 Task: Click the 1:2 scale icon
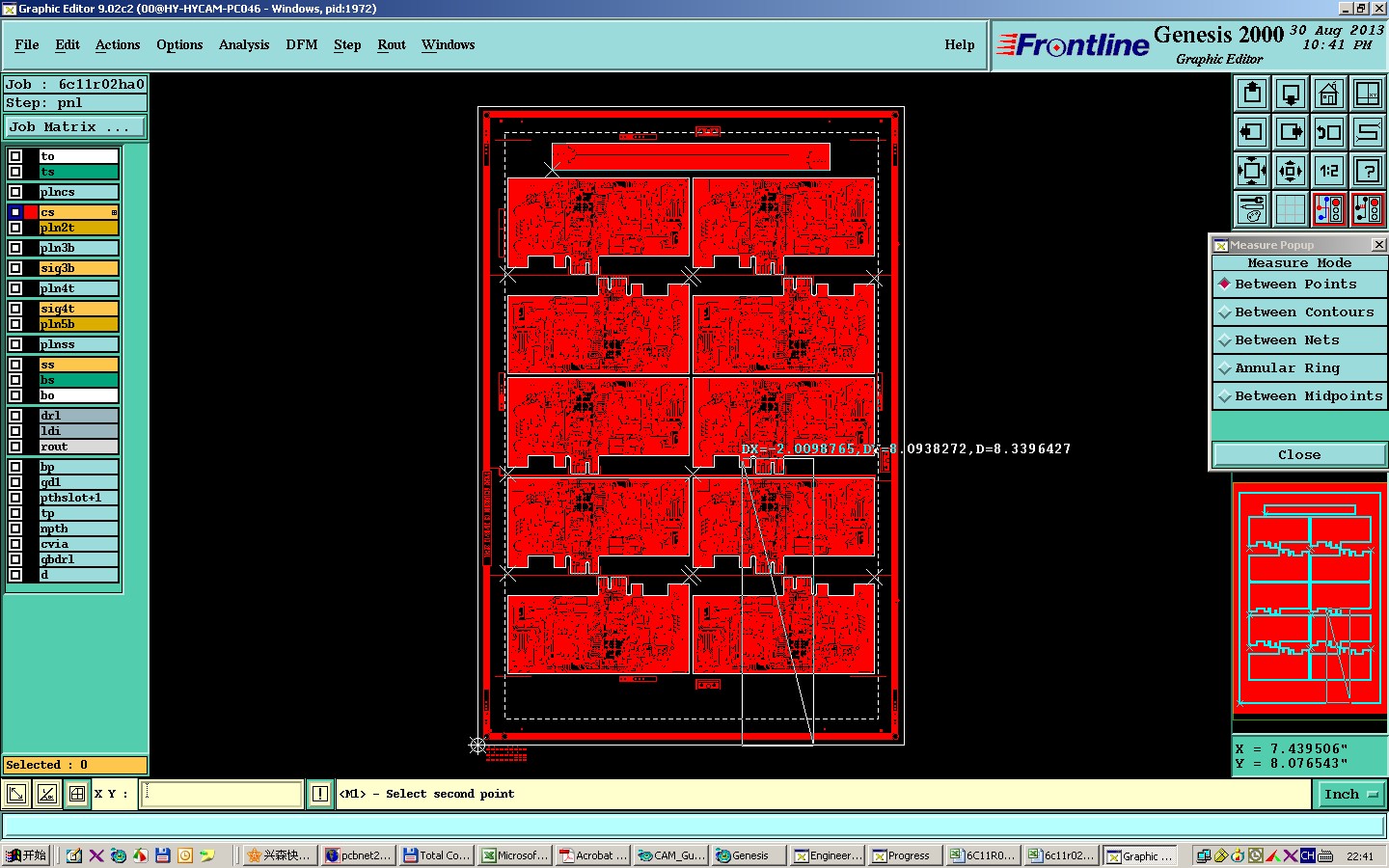1329,171
